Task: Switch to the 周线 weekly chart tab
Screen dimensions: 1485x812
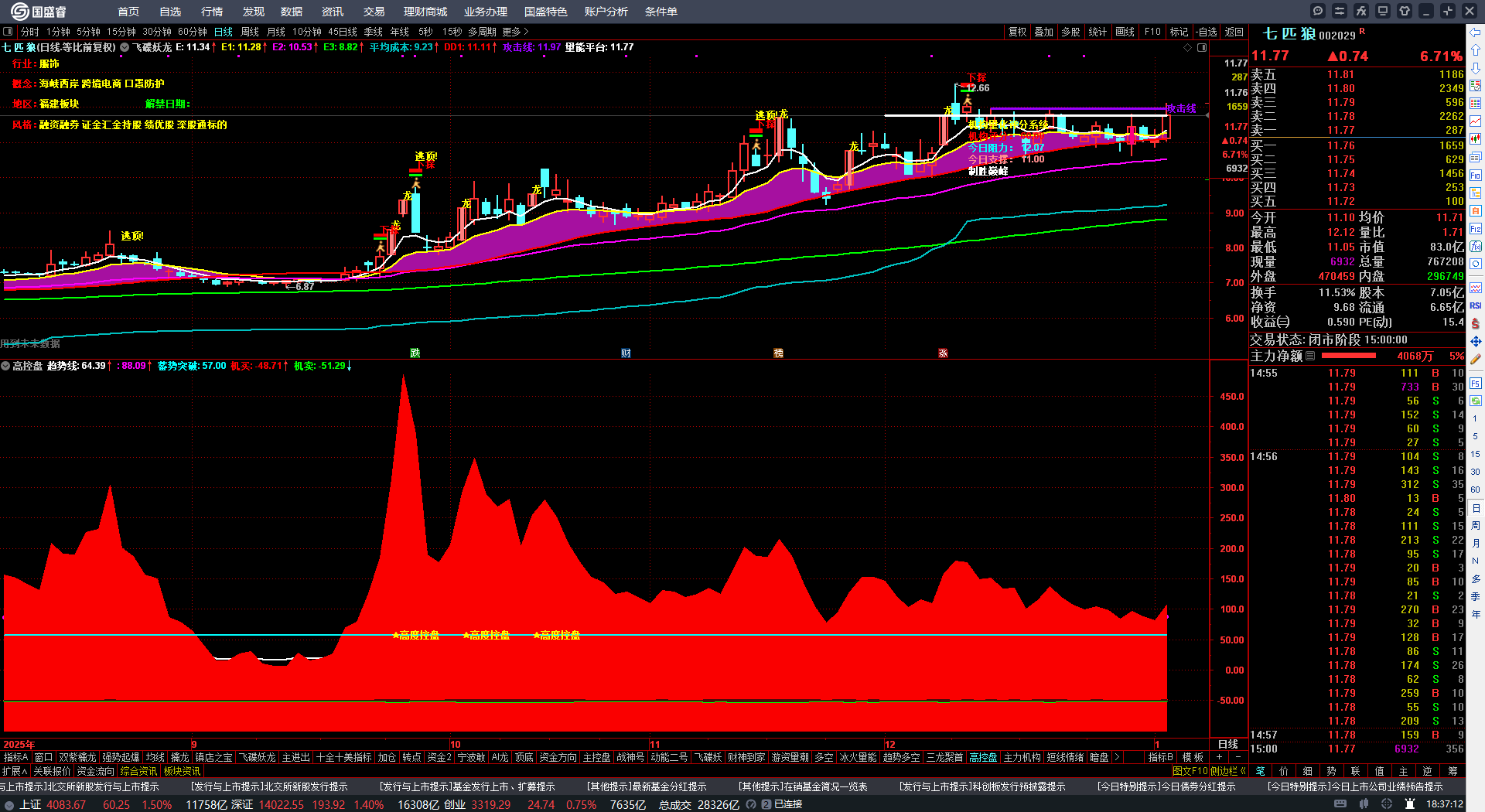Action: click(x=250, y=32)
